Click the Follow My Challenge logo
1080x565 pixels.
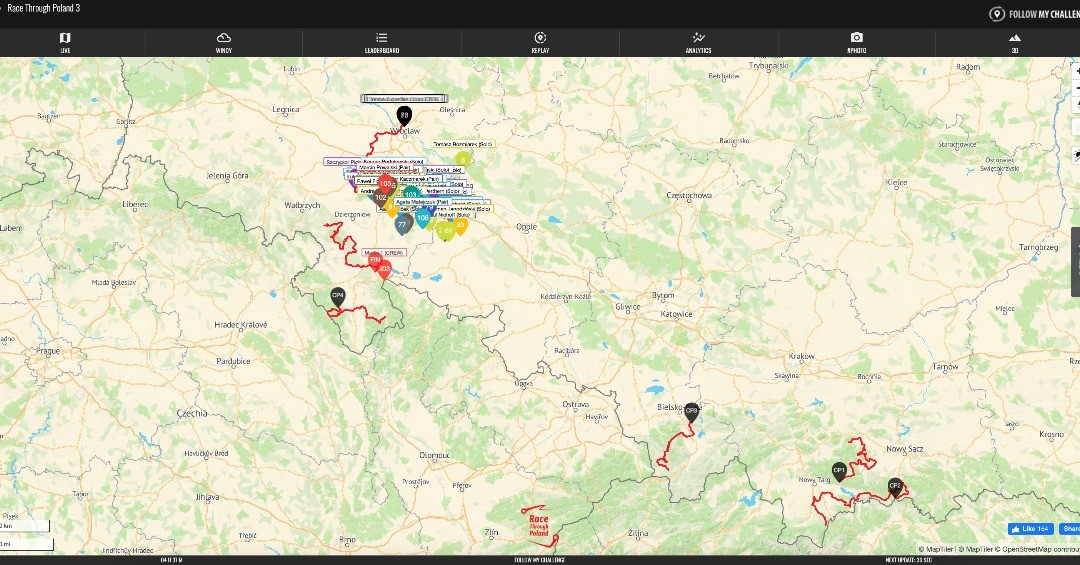[1034, 14]
